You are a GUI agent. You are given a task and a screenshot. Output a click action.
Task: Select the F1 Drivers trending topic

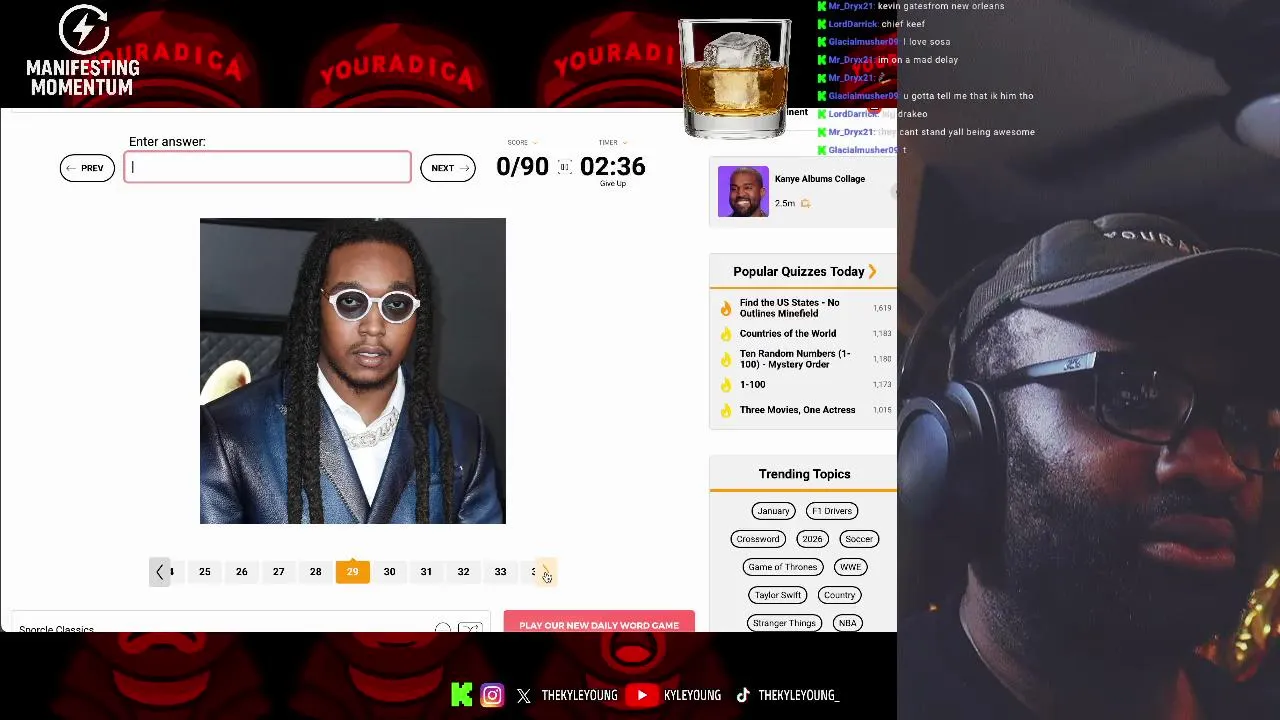(x=832, y=511)
